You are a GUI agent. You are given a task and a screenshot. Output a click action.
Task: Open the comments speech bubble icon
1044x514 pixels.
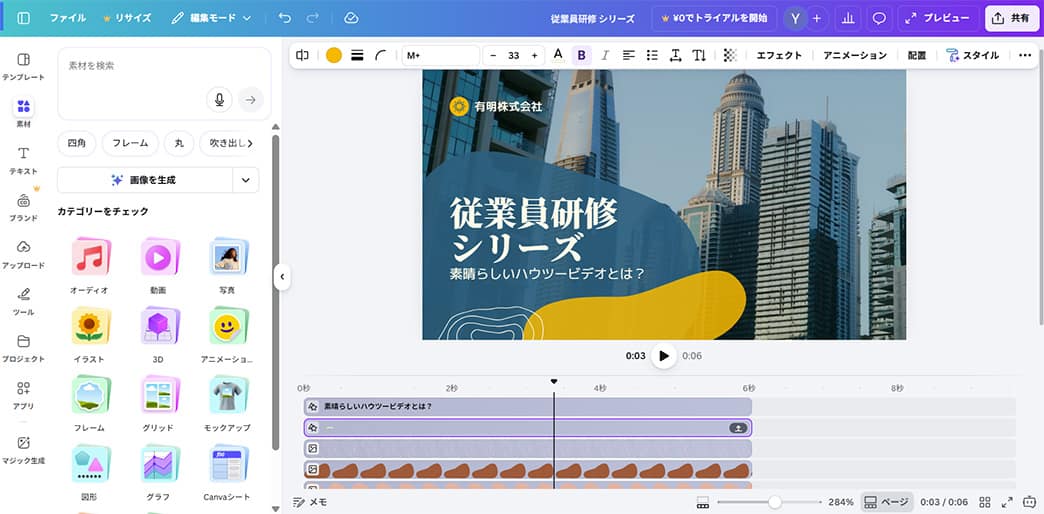880,19
